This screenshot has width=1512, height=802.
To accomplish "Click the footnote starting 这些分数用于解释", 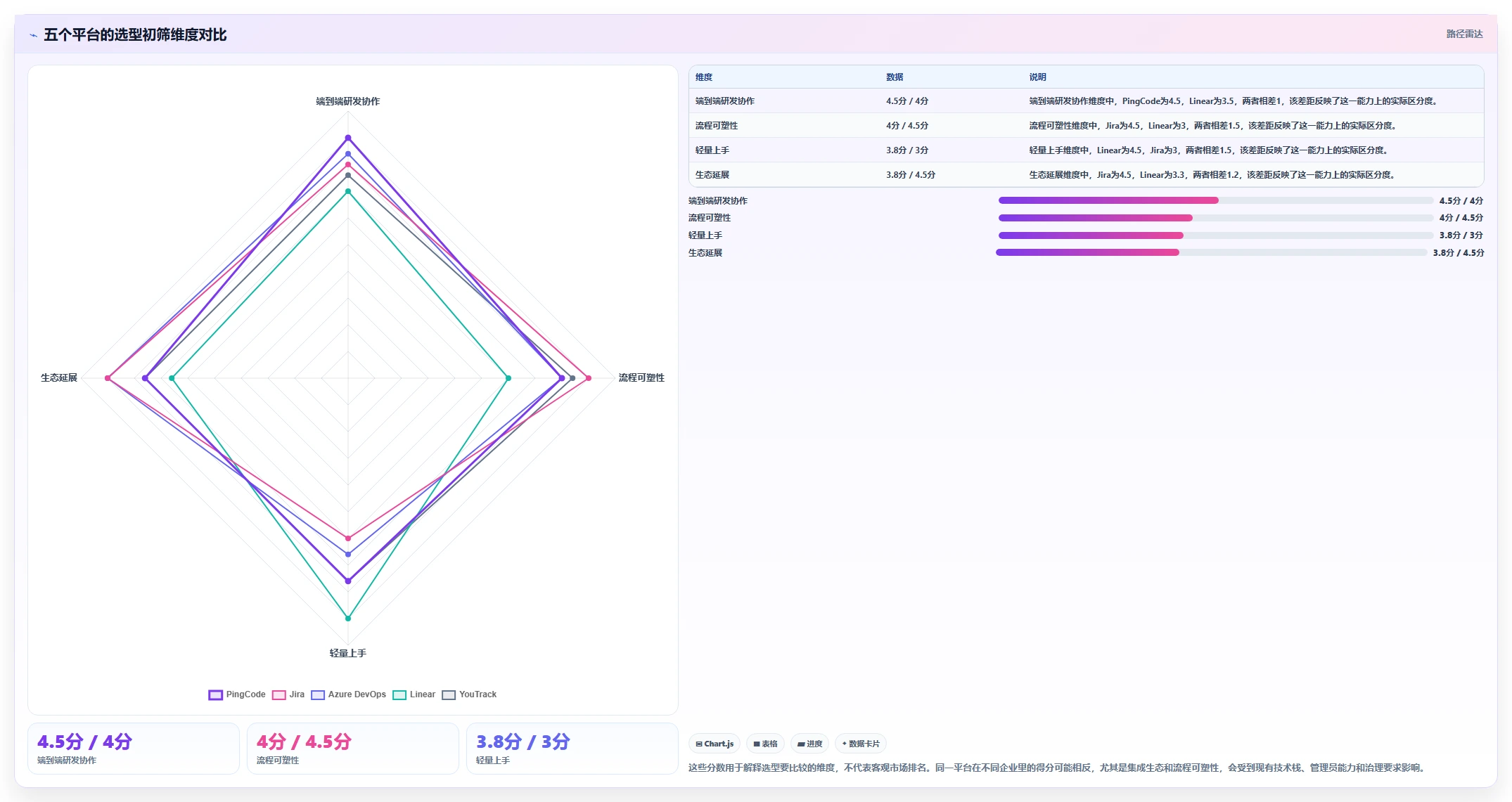I will (1058, 768).
